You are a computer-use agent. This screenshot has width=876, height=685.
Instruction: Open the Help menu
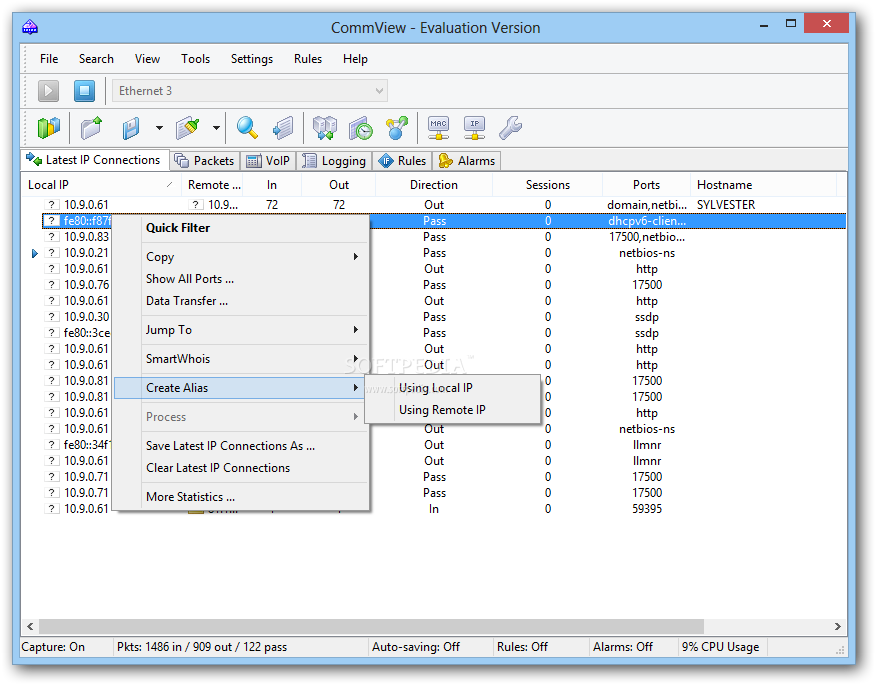point(355,59)
